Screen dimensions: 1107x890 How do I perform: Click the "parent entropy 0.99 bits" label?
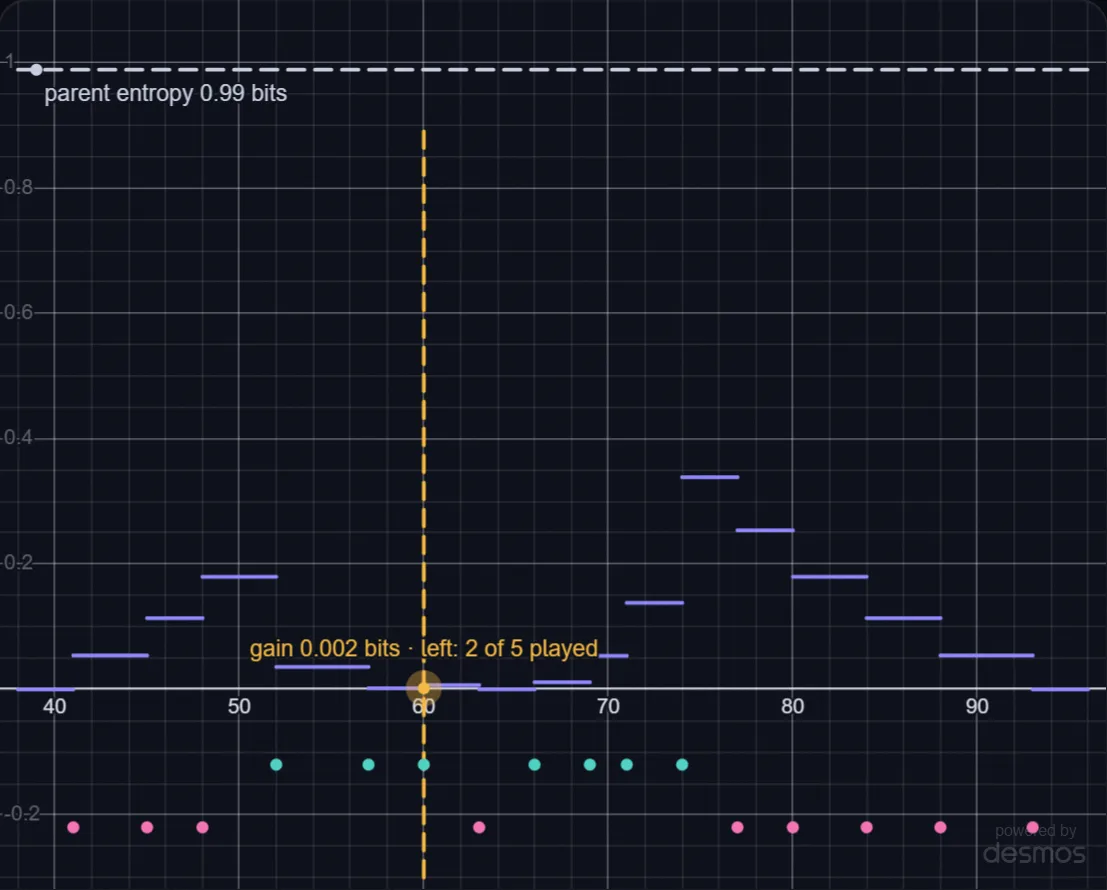click(165, 93)
